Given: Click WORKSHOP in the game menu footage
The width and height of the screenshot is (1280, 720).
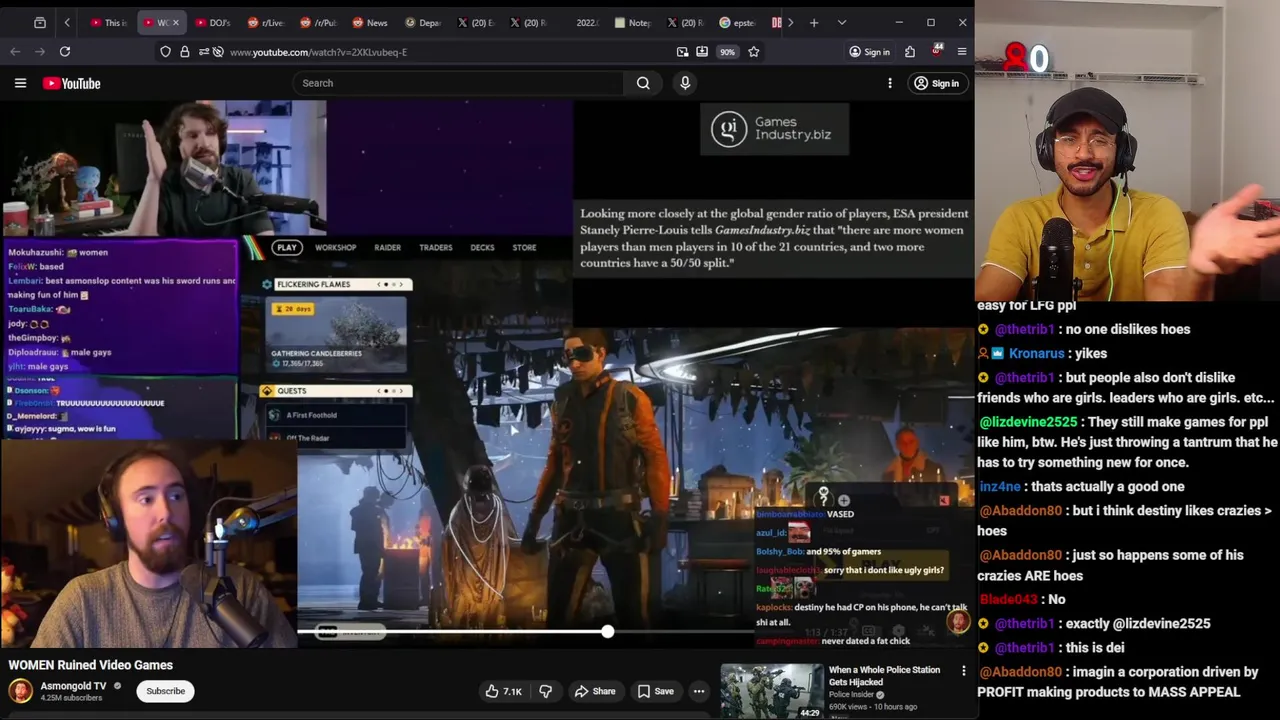Looking at the screenshot, I should coord(335,247).
